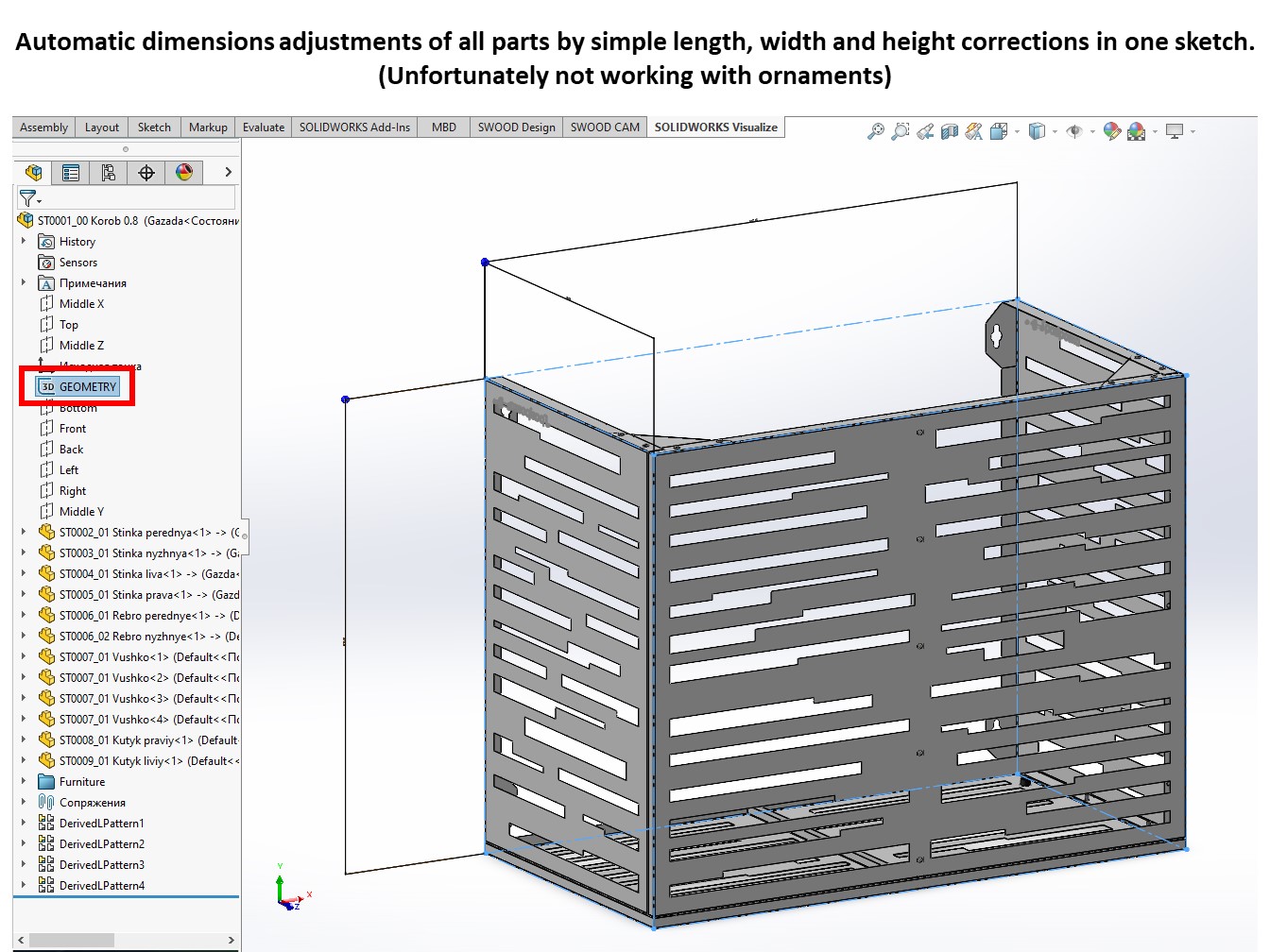
Task: Click the tree filter funnel icon
Action: pos(28,197)
